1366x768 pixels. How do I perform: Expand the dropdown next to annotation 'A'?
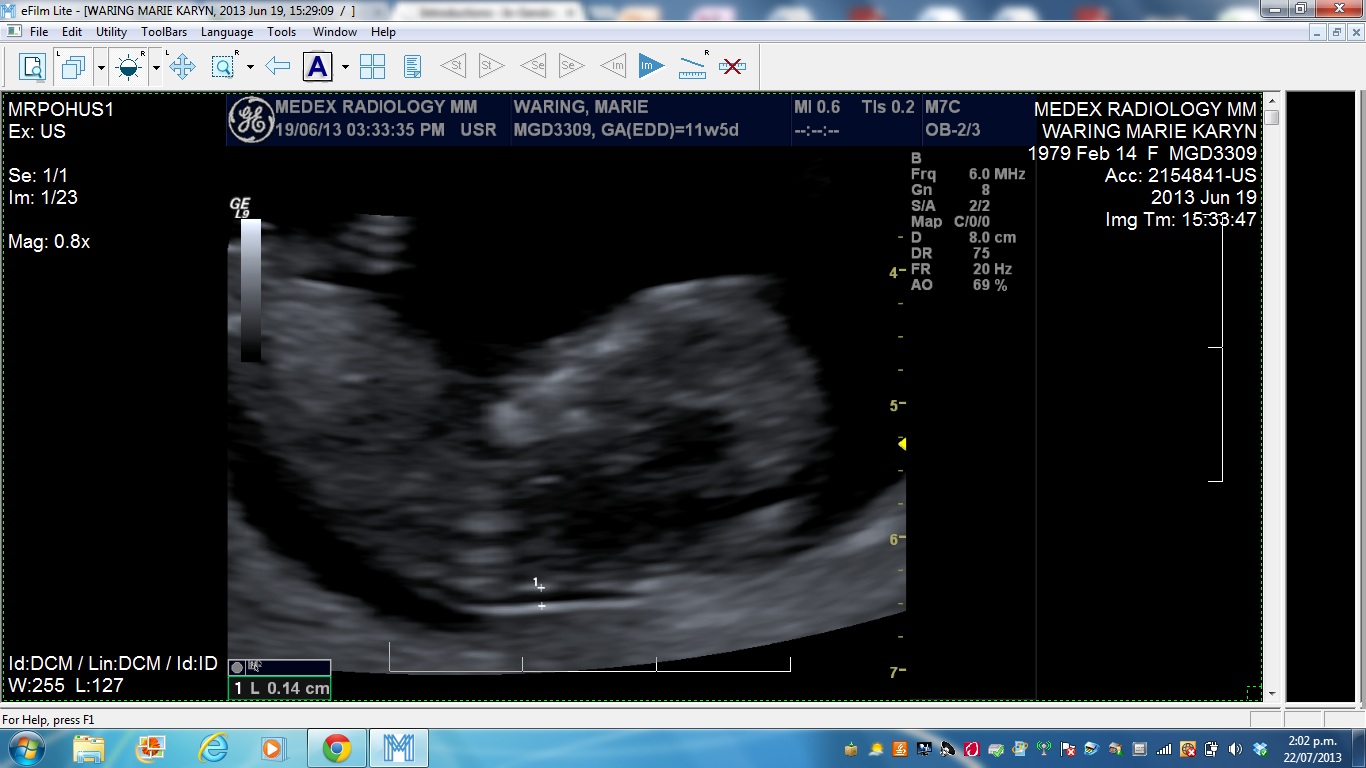tap(345, 67)
